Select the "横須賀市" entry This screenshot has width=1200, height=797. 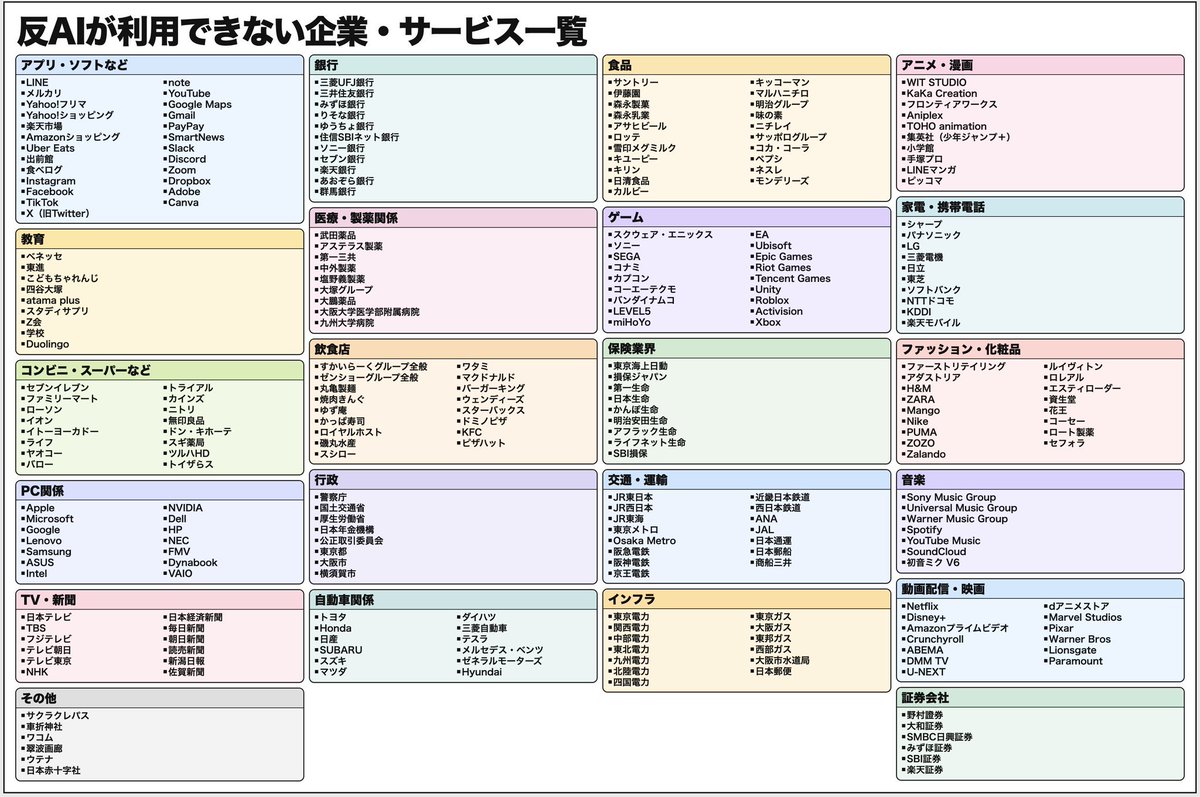click(x=337, y=574)
